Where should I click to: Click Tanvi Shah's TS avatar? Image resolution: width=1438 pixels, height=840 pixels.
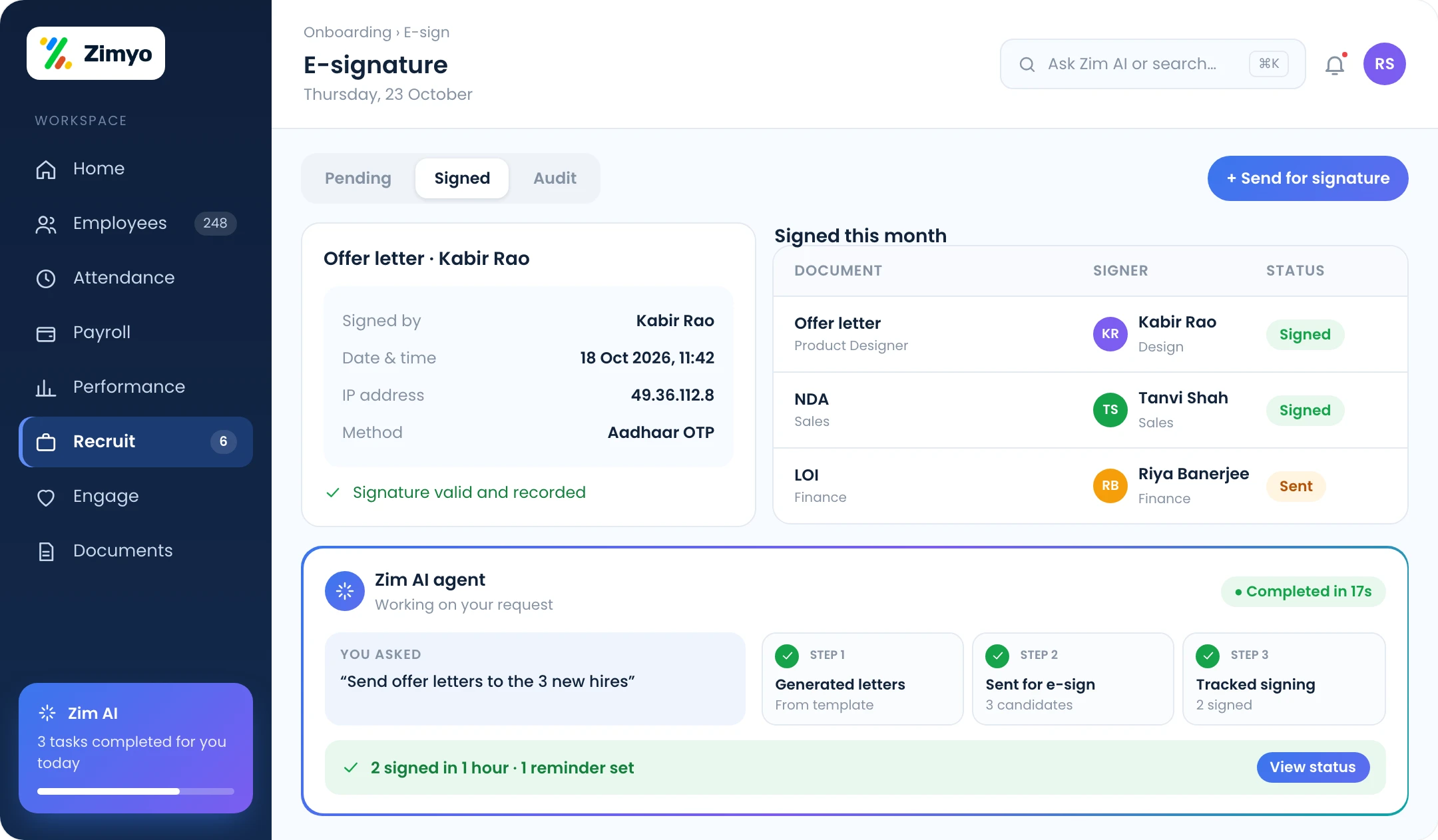coord(1110,410)
